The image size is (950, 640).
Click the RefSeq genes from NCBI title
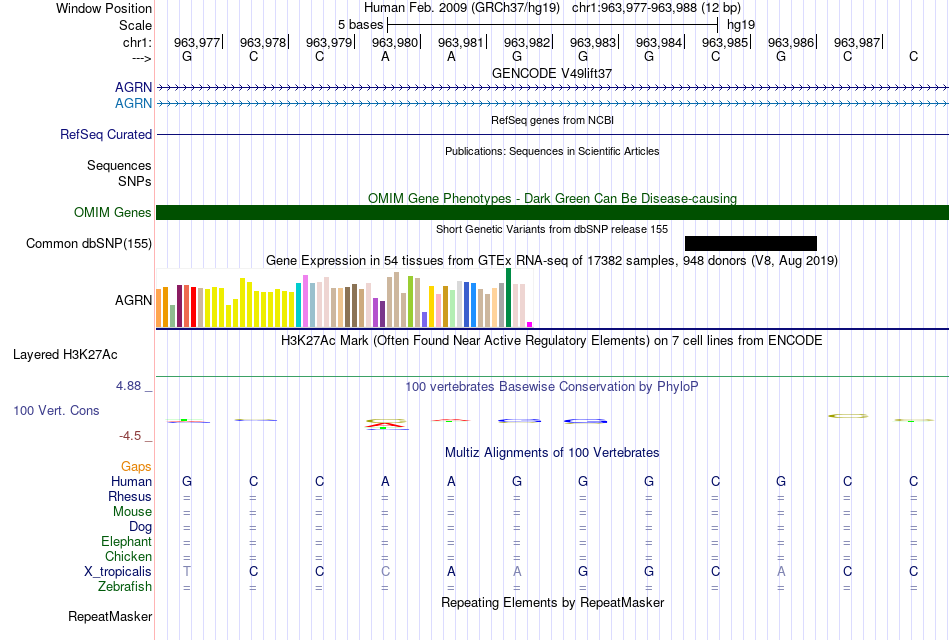(x=552, y=121)
